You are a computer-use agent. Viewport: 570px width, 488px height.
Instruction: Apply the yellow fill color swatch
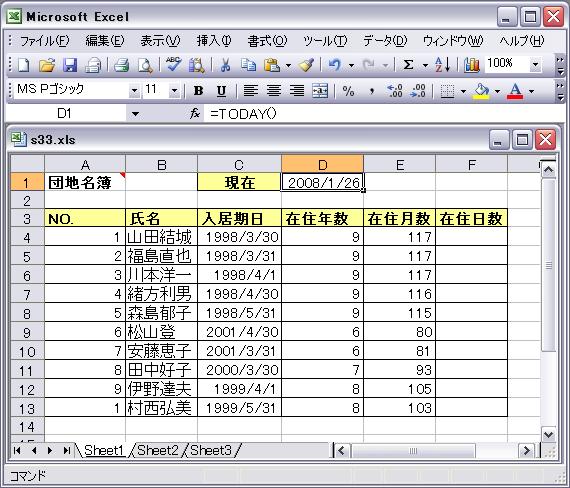coord(481,91)
